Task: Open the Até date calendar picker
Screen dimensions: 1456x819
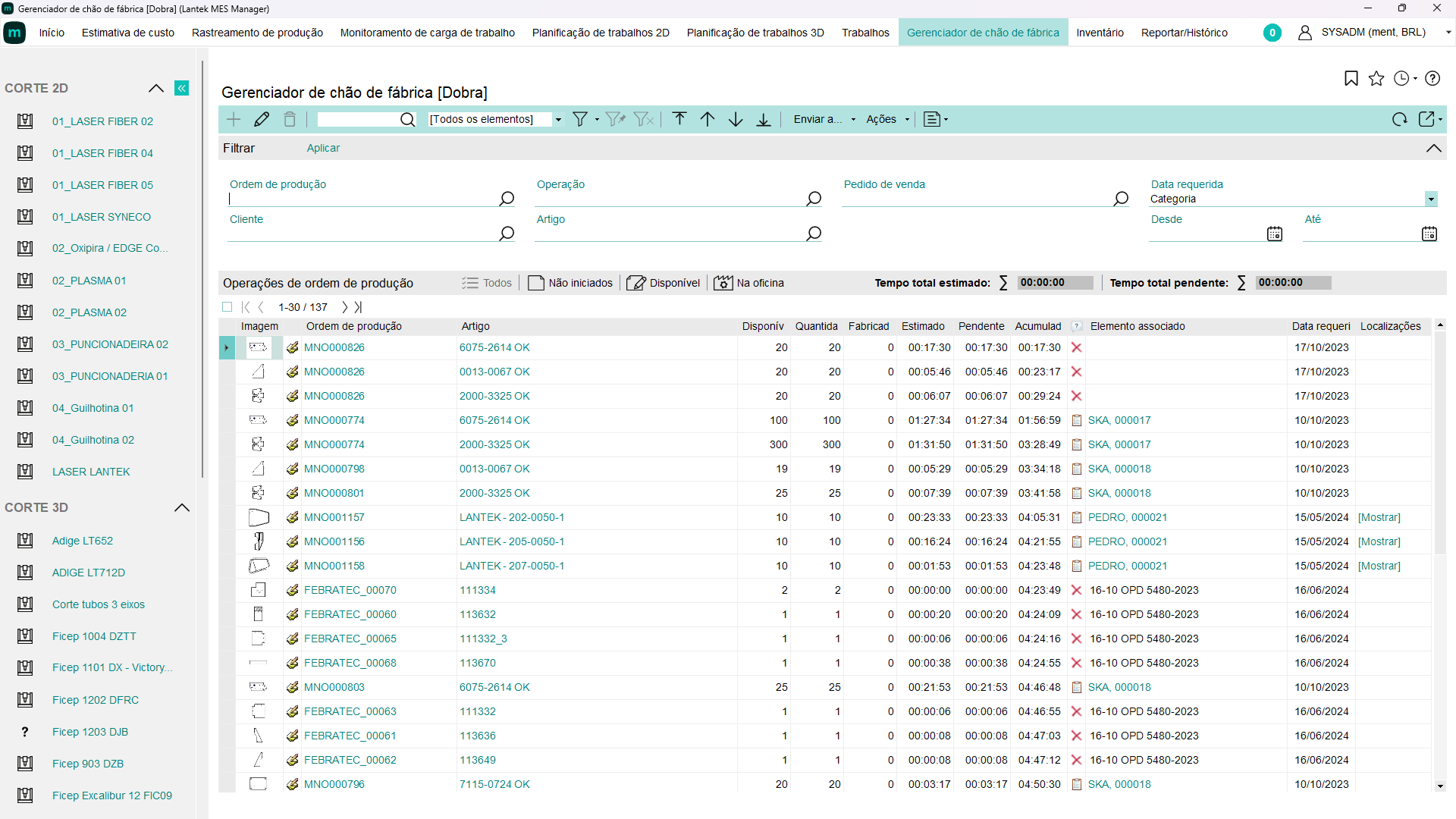Action: tap(1429, 234)
